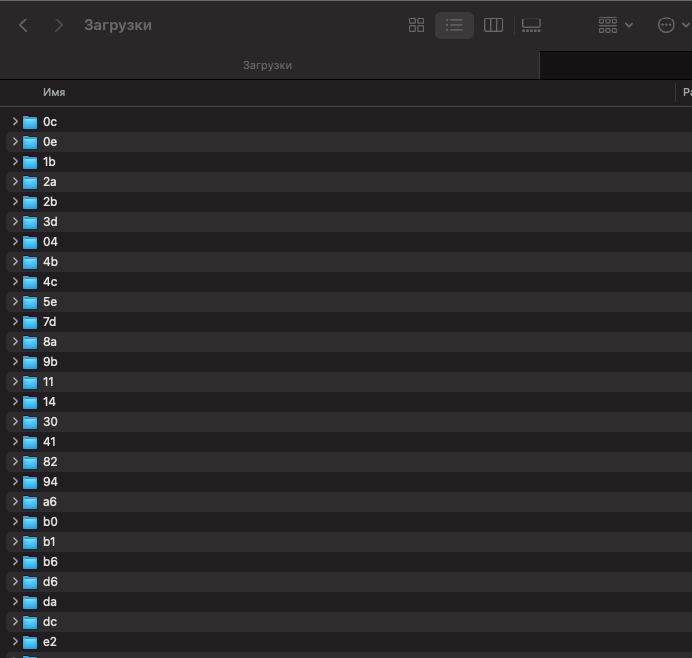Click the e2 folder icon

30,642
